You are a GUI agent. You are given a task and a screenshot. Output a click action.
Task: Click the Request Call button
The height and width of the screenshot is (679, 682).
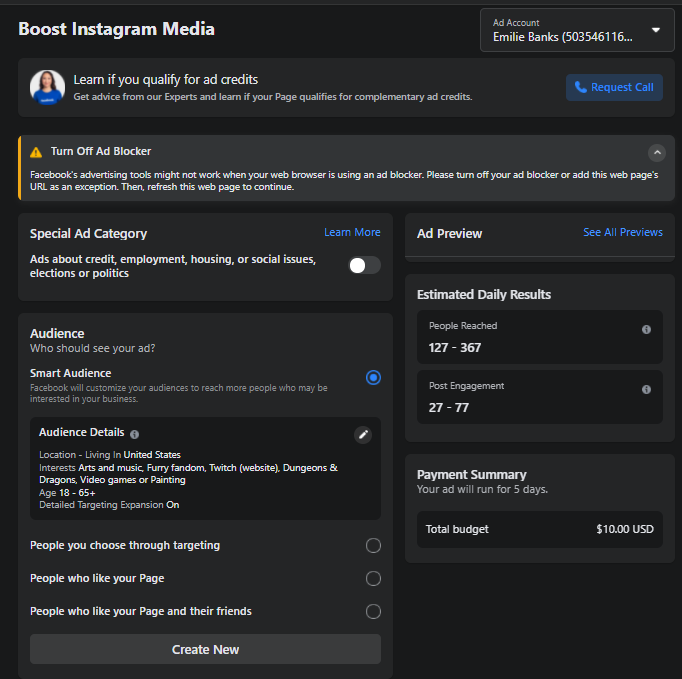(614, 87)
